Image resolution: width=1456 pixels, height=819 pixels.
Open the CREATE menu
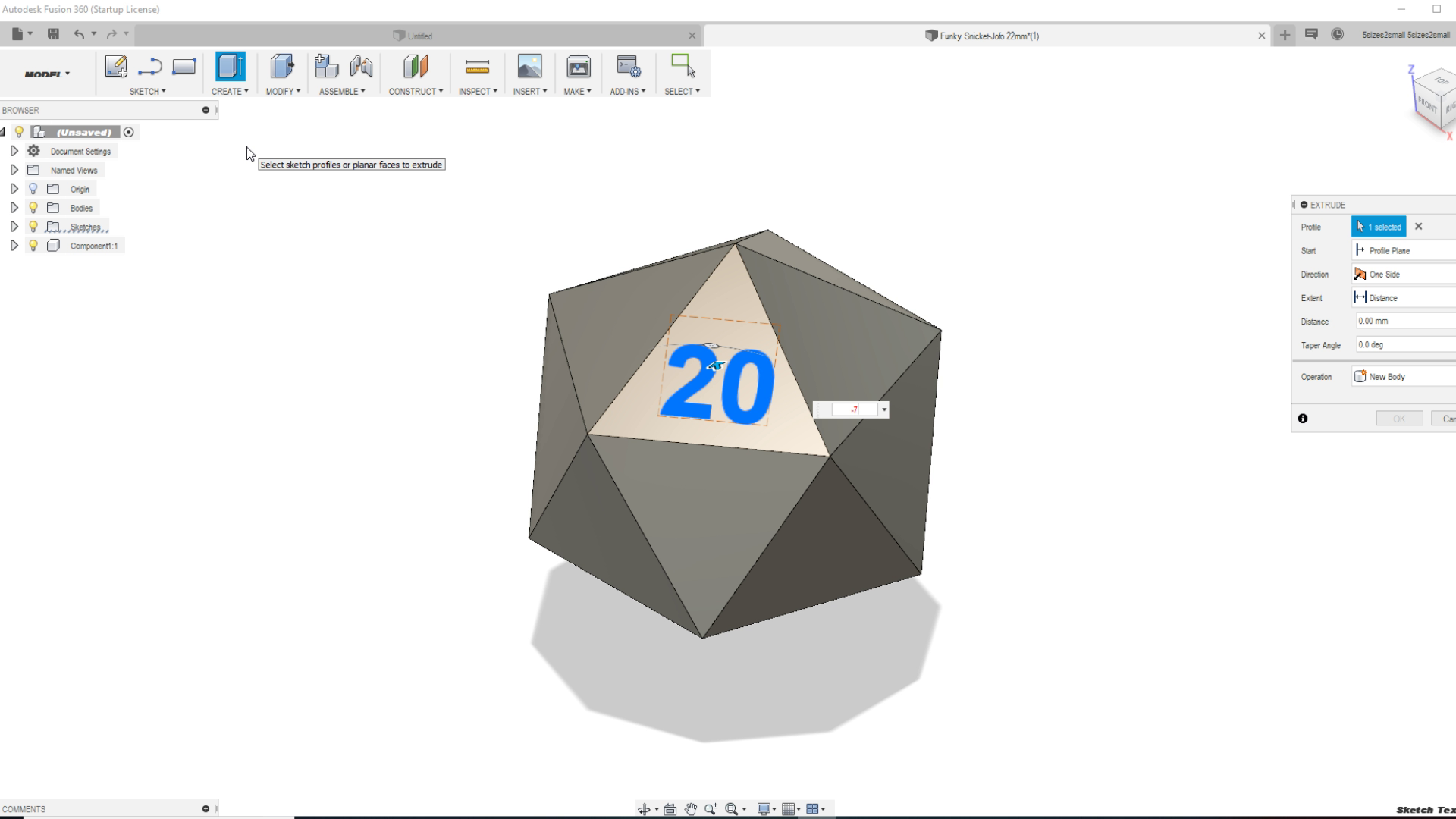click(x=230, y=92)
